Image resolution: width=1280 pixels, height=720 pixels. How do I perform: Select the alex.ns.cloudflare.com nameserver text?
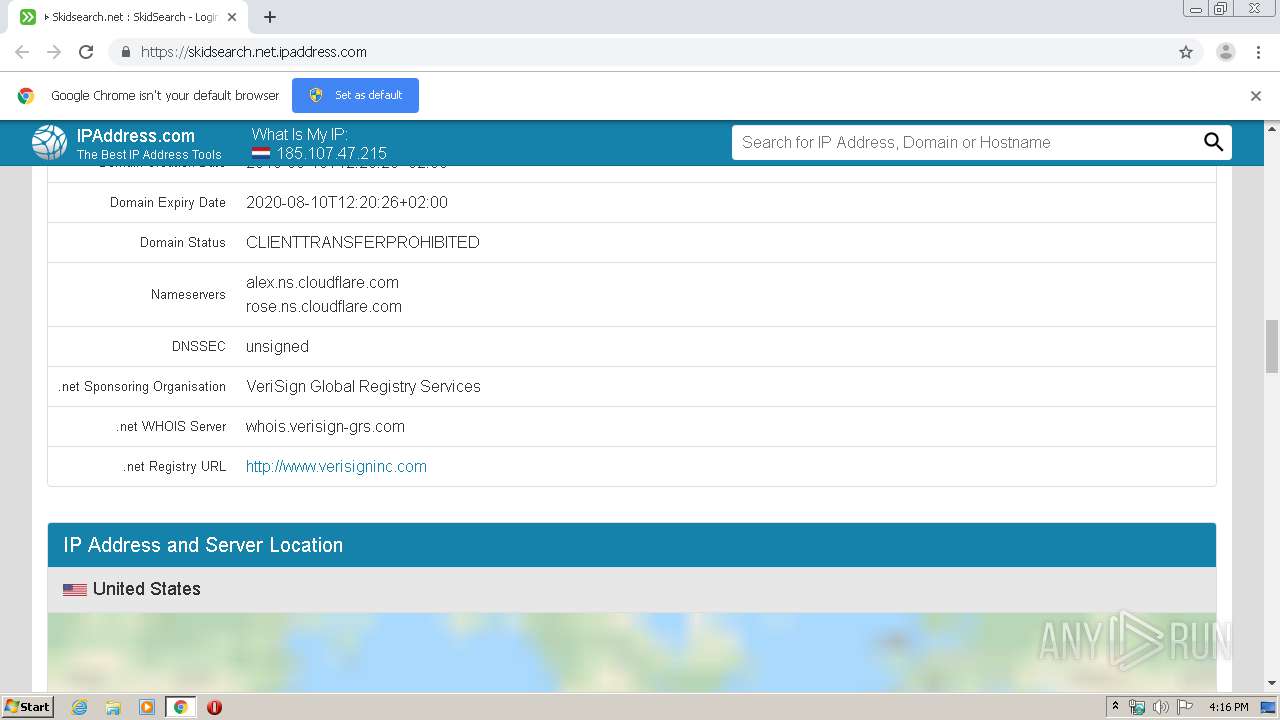pos(322,282)
